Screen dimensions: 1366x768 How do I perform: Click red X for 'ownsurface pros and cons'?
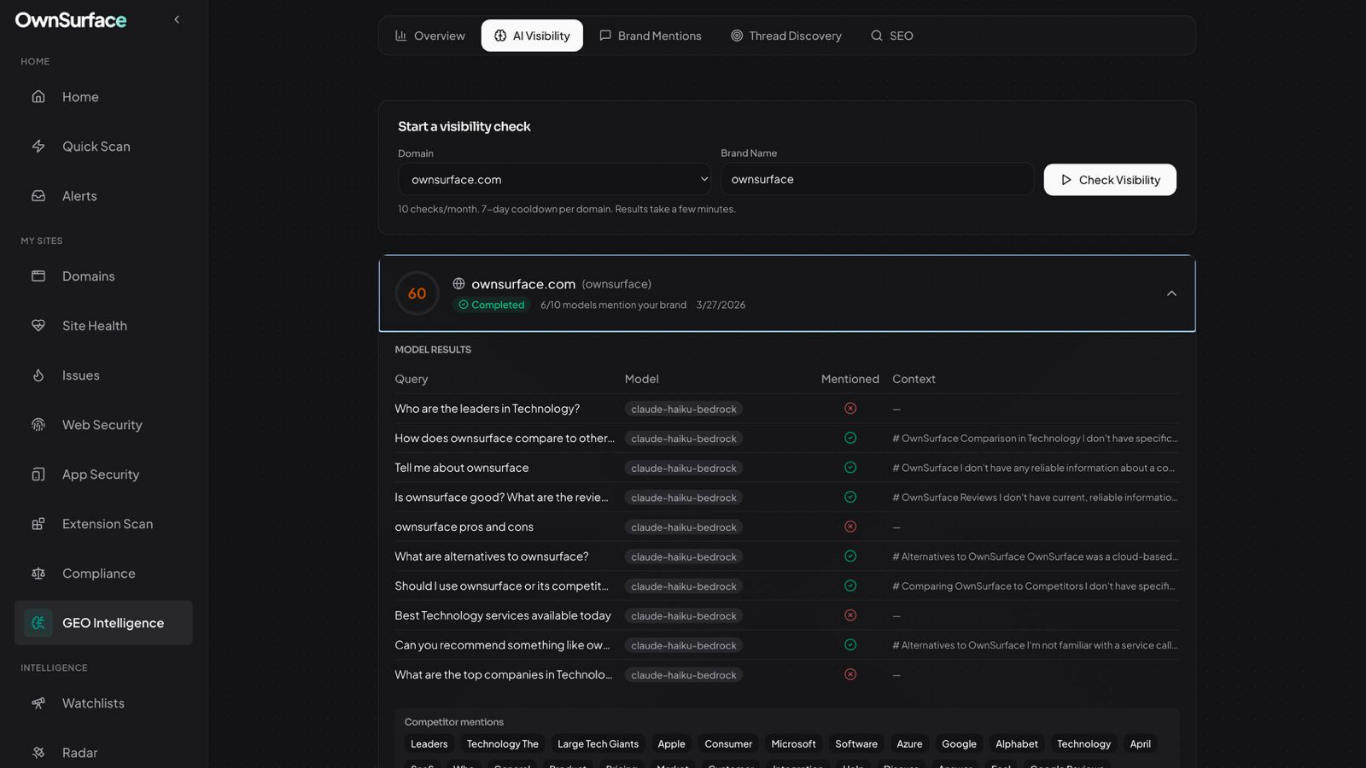coord(850,527)
